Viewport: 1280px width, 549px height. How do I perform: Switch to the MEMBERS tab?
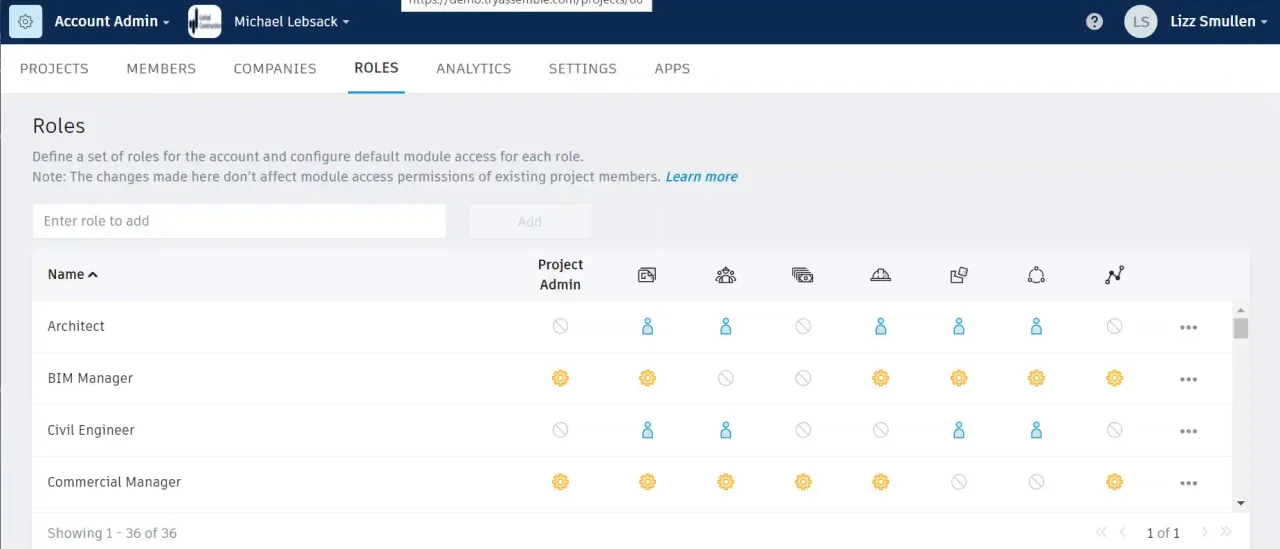[x=161, y=69]
